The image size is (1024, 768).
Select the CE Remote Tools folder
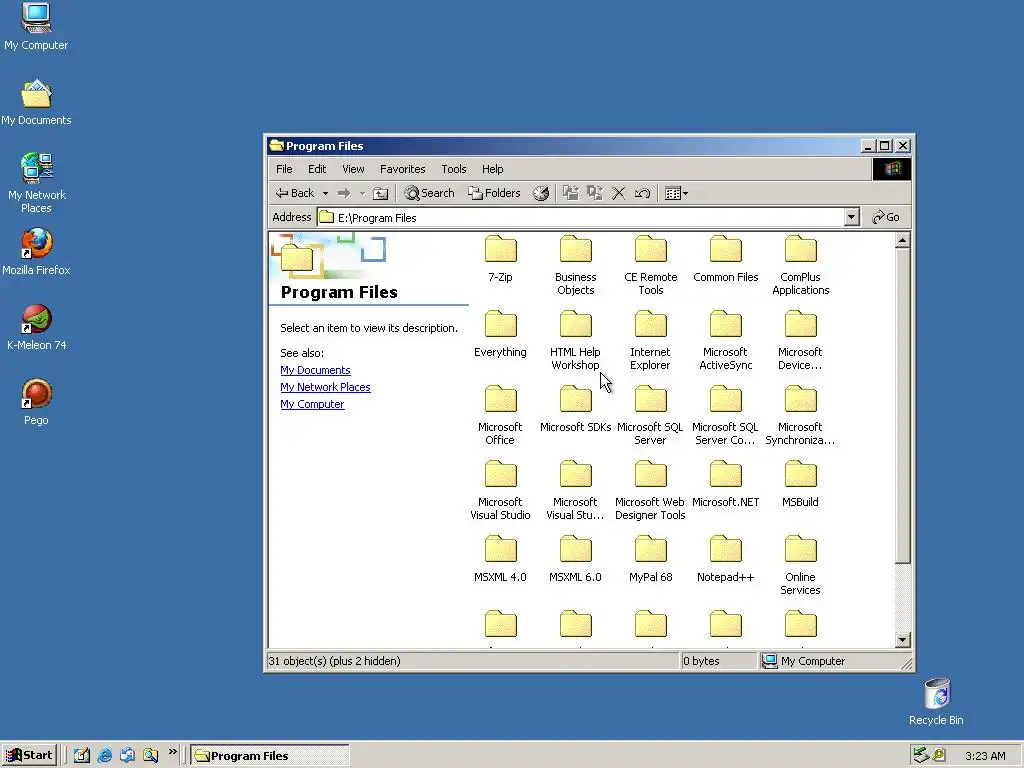650,265
